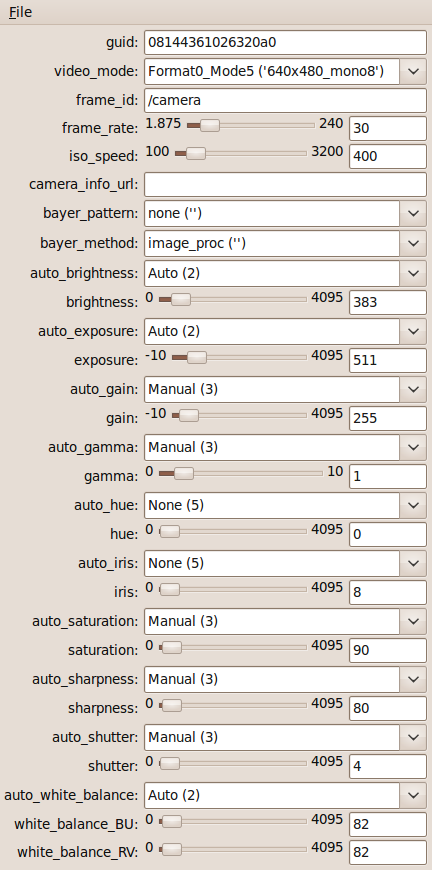This screenshot has height=870, width=432.
Task: Click the empty camera_info_url field
Action: 285,184
